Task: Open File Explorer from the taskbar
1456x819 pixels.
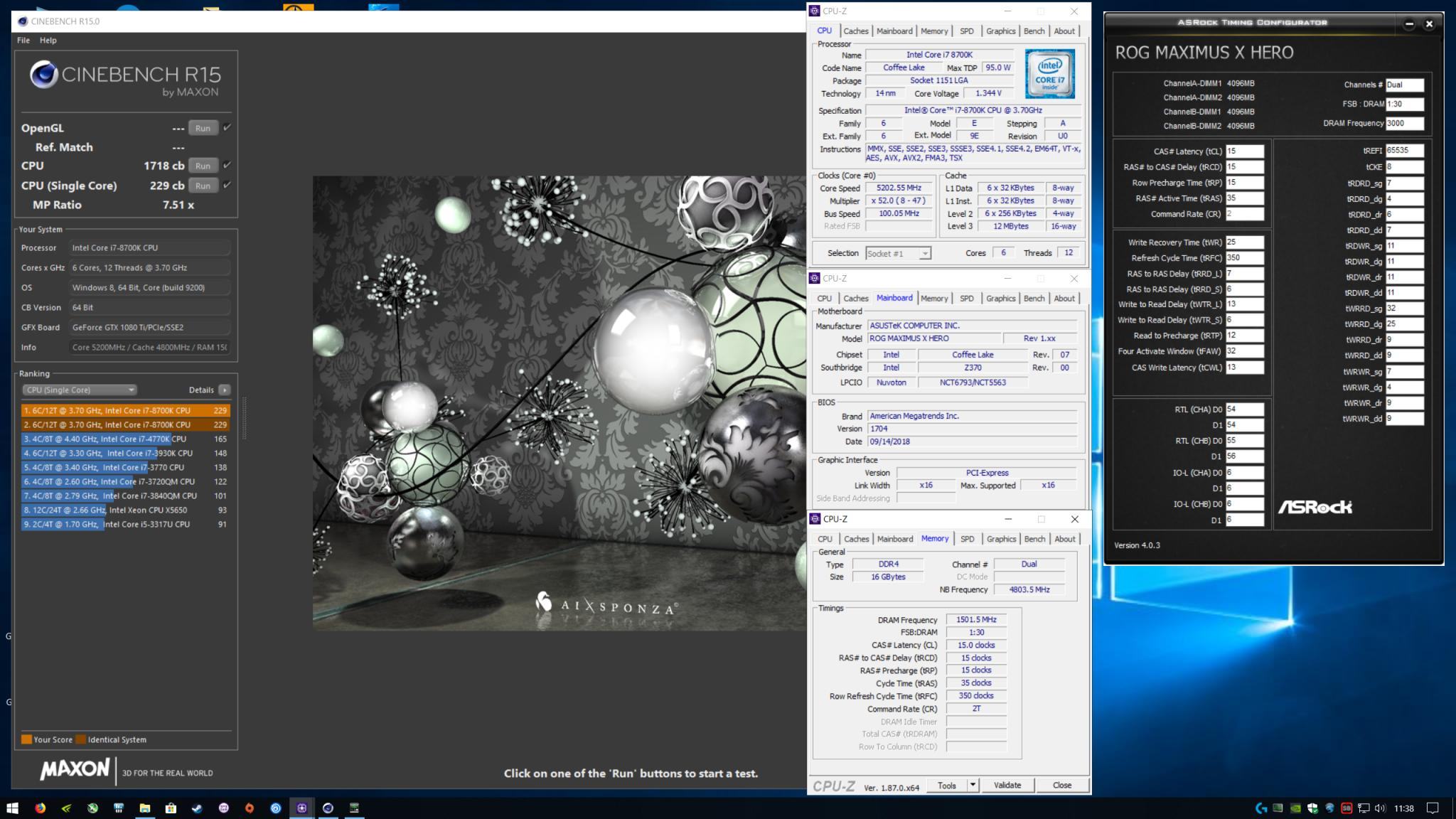Action: [144, 808]
